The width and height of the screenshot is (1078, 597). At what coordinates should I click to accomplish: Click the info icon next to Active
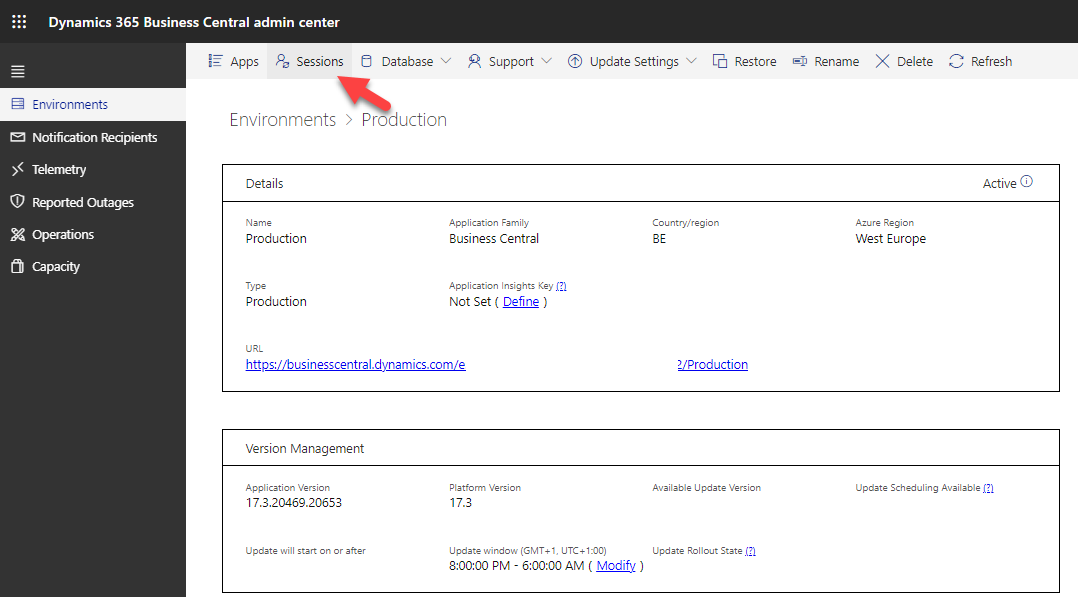(x=1026, y=182)
